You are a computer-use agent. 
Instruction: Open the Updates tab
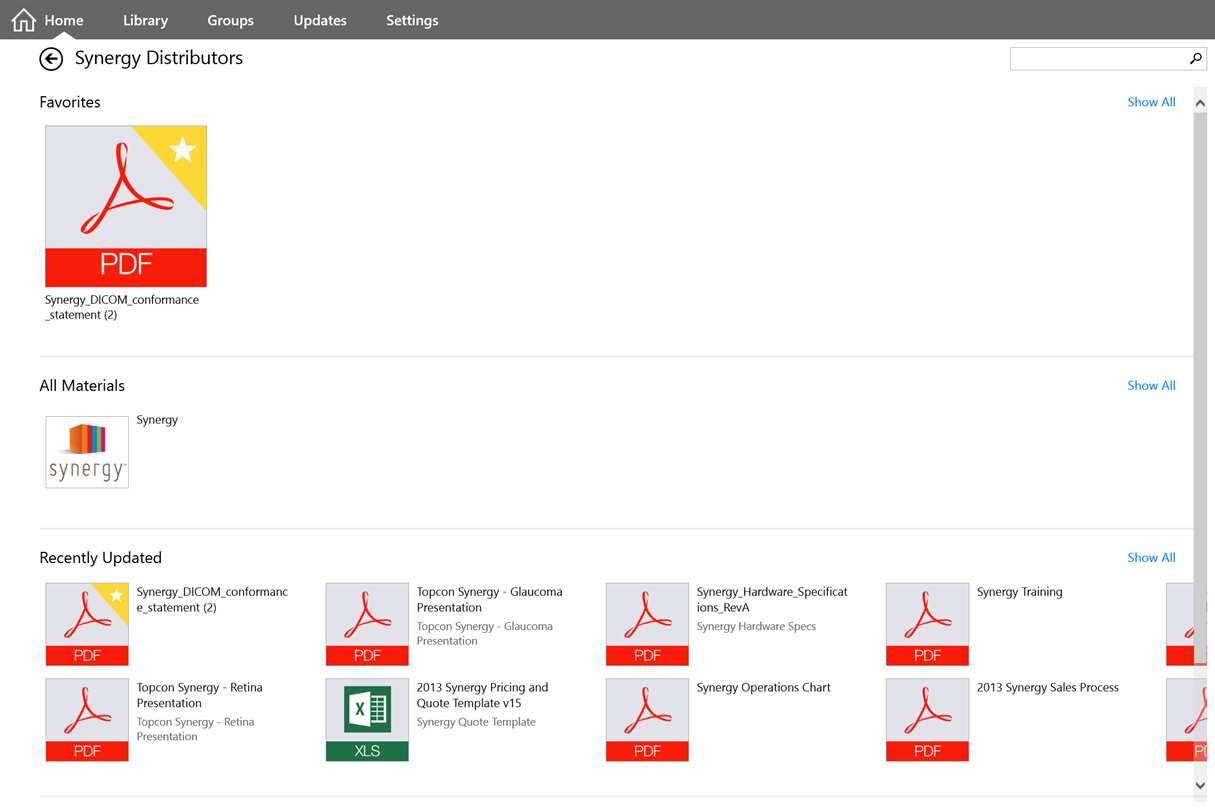[x=320, y=20]
